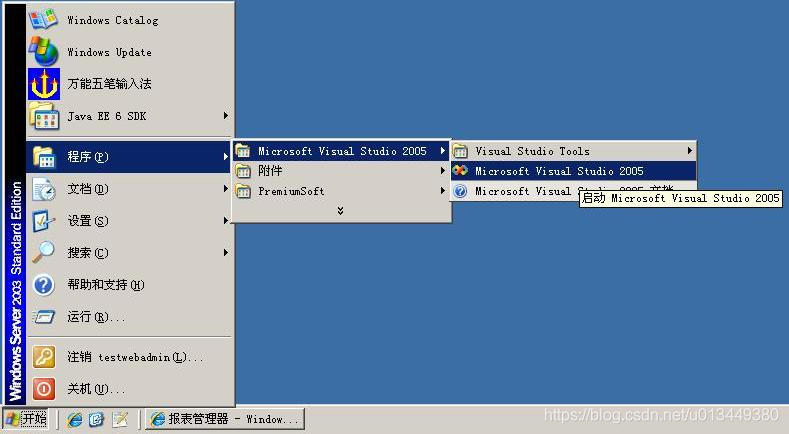Click the 搜索(C) magnifier icon
This screenshot has width=789, height=434.
[44, 252]
